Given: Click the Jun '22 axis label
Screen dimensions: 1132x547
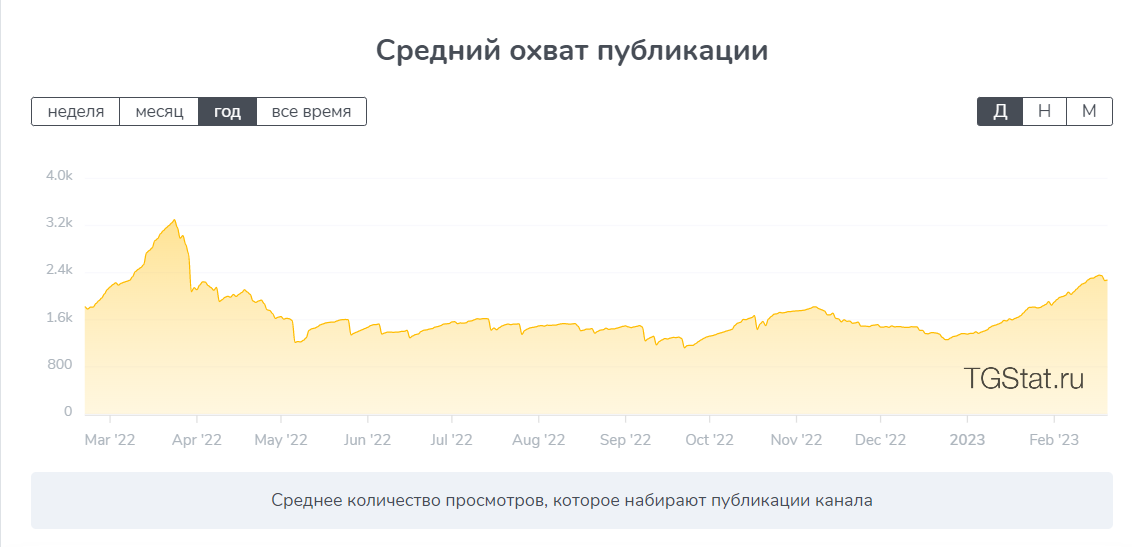Looking at the screenshot, I should pyautogui.click(x=367, y=439).
